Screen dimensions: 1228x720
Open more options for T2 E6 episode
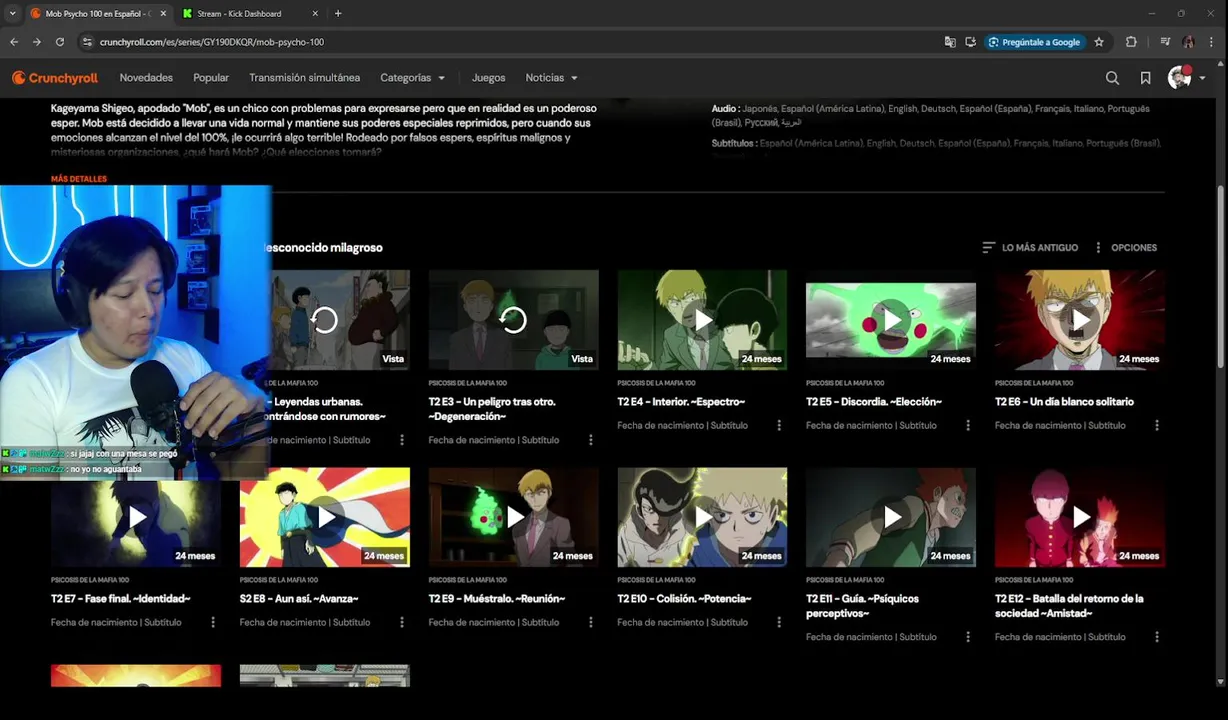click(x=1157, y=425)
